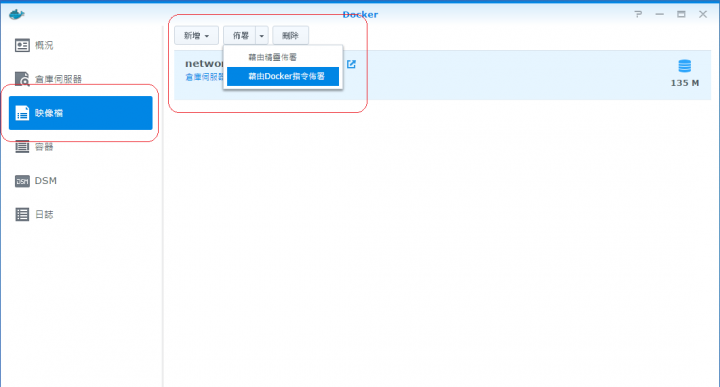
Task: Click the Docker window title text
Action: (360, 14)
